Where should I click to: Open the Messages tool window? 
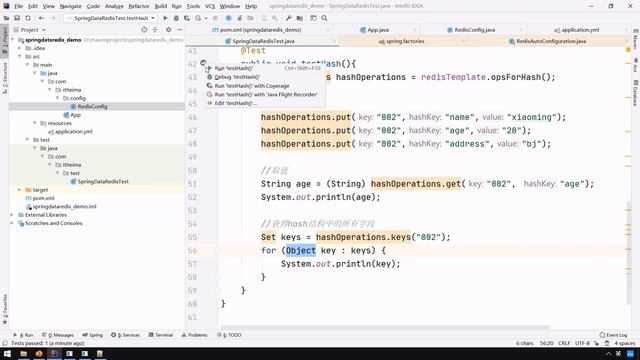tap(58, 335)
